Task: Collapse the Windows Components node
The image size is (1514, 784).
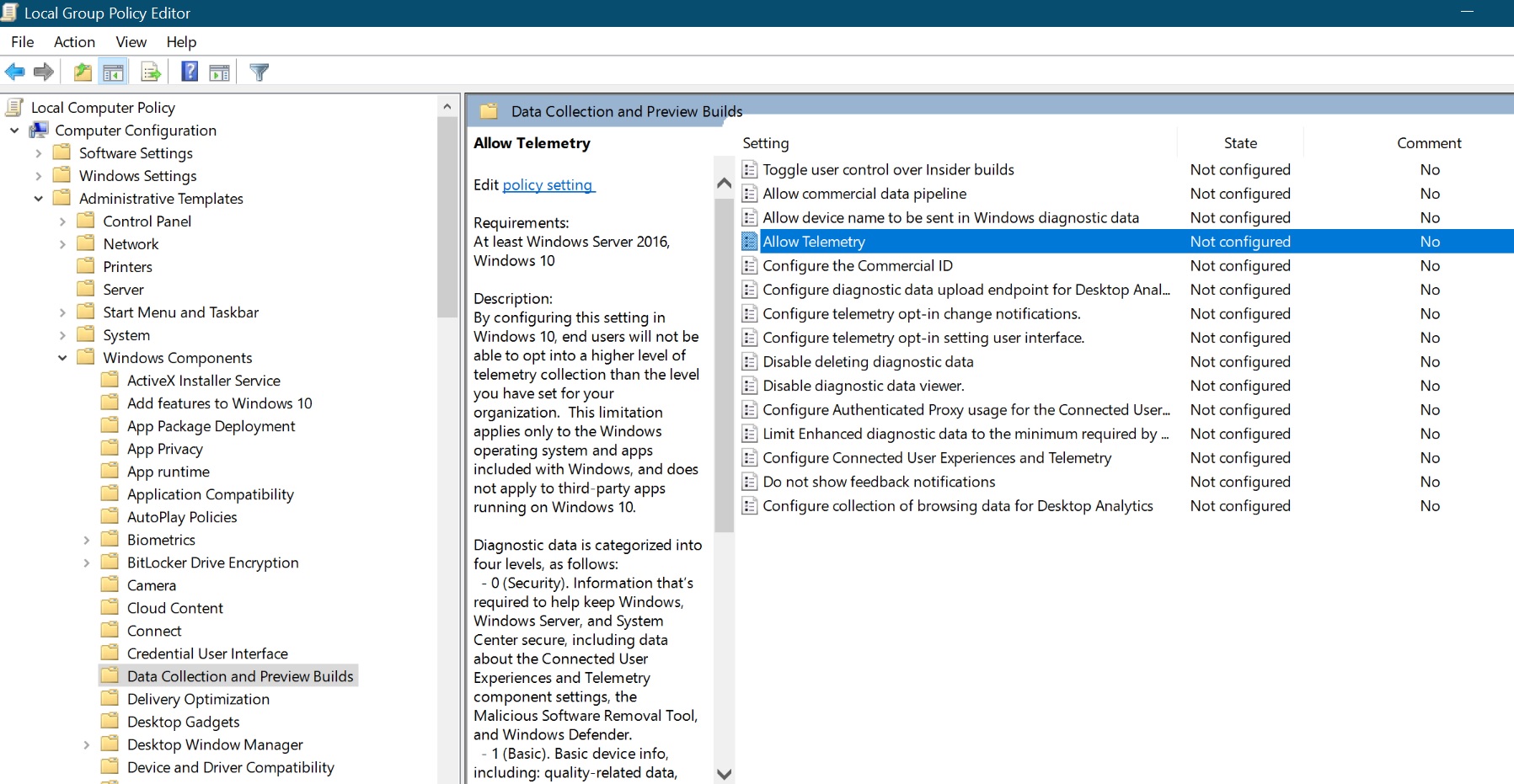Action: [62, 357]
